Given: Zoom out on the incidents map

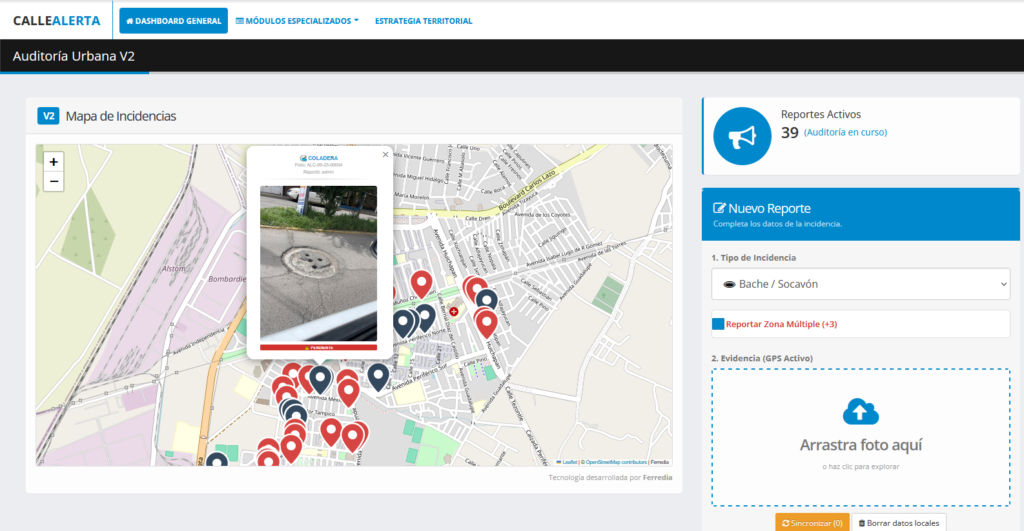Looking at the screenshot, I should pos(54,181).
